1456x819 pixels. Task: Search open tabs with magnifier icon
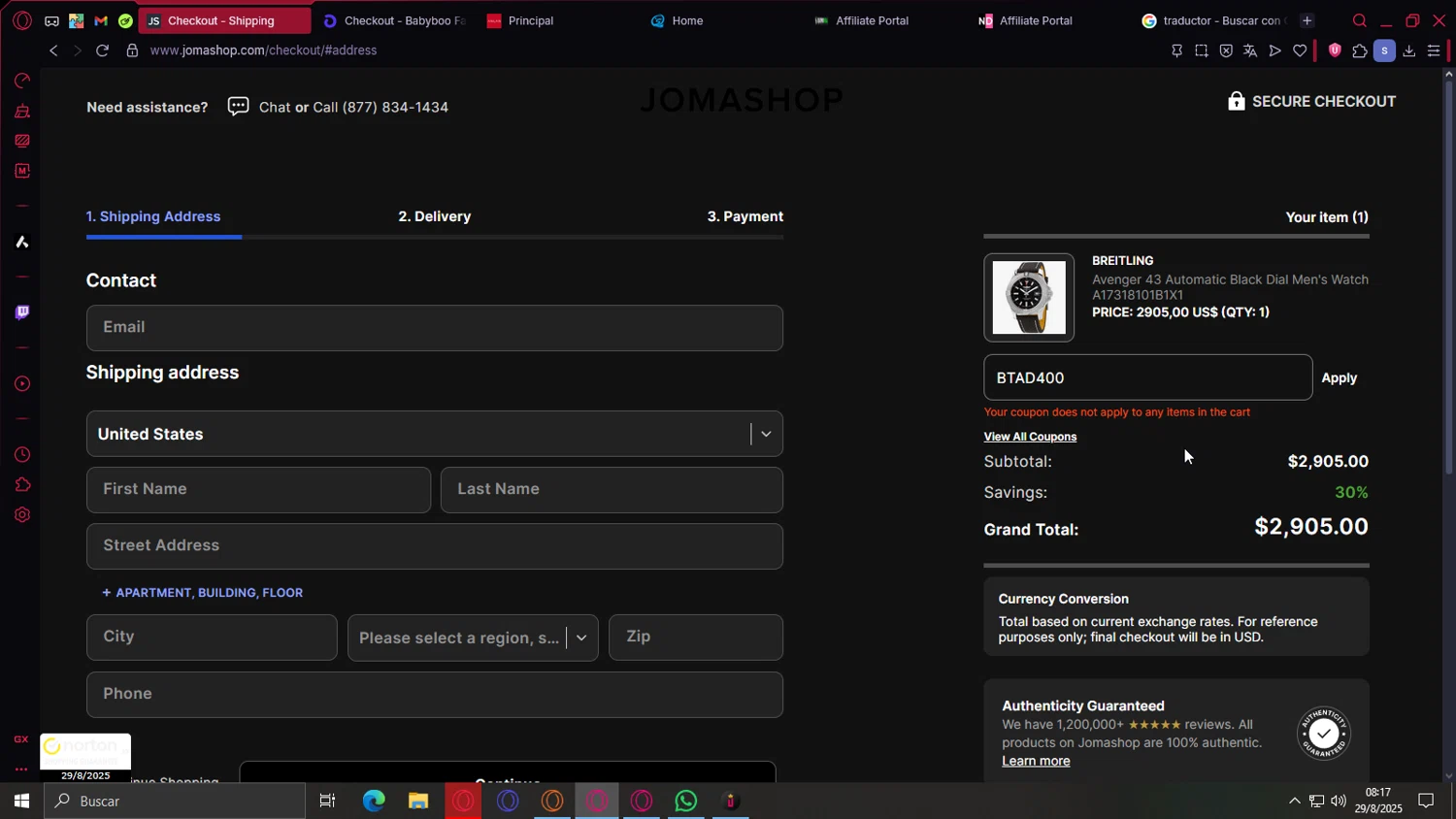1359,20
